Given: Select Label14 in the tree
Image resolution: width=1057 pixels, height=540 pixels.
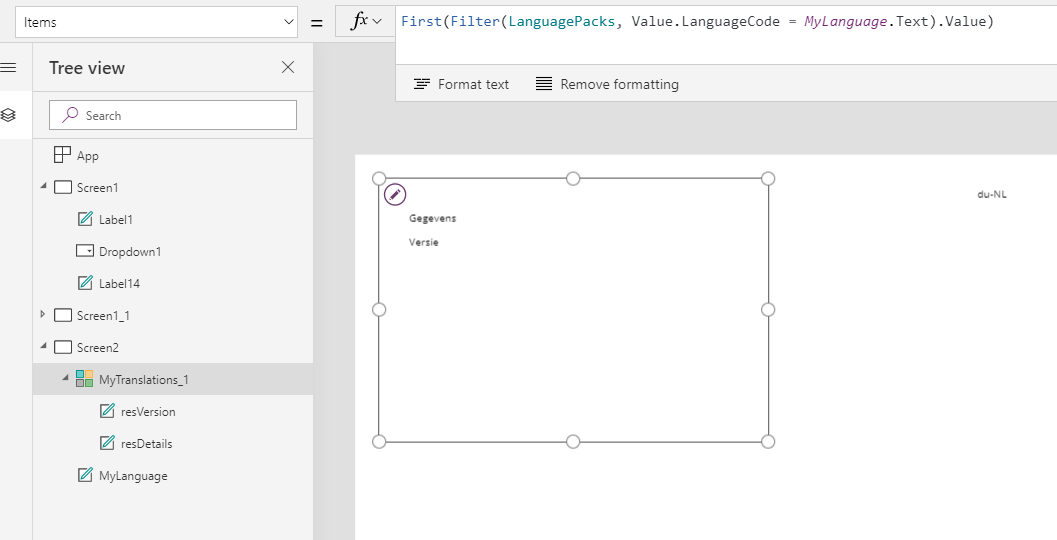Looking at the screenshot, I should pyautogui.click(x=119, y=284).
